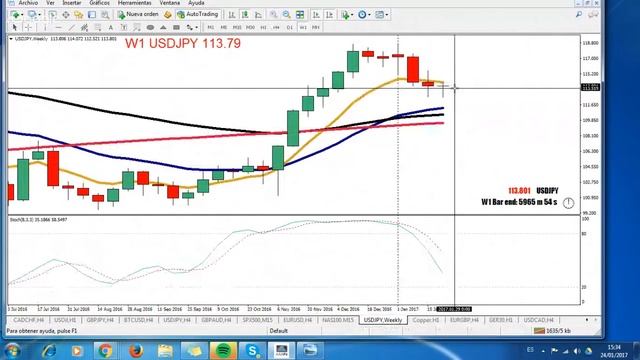The height and width of the screenshot is (360, 640).
Task: Open the Gráficos menu
Action: pyautogui.click(x=100, y=3)
